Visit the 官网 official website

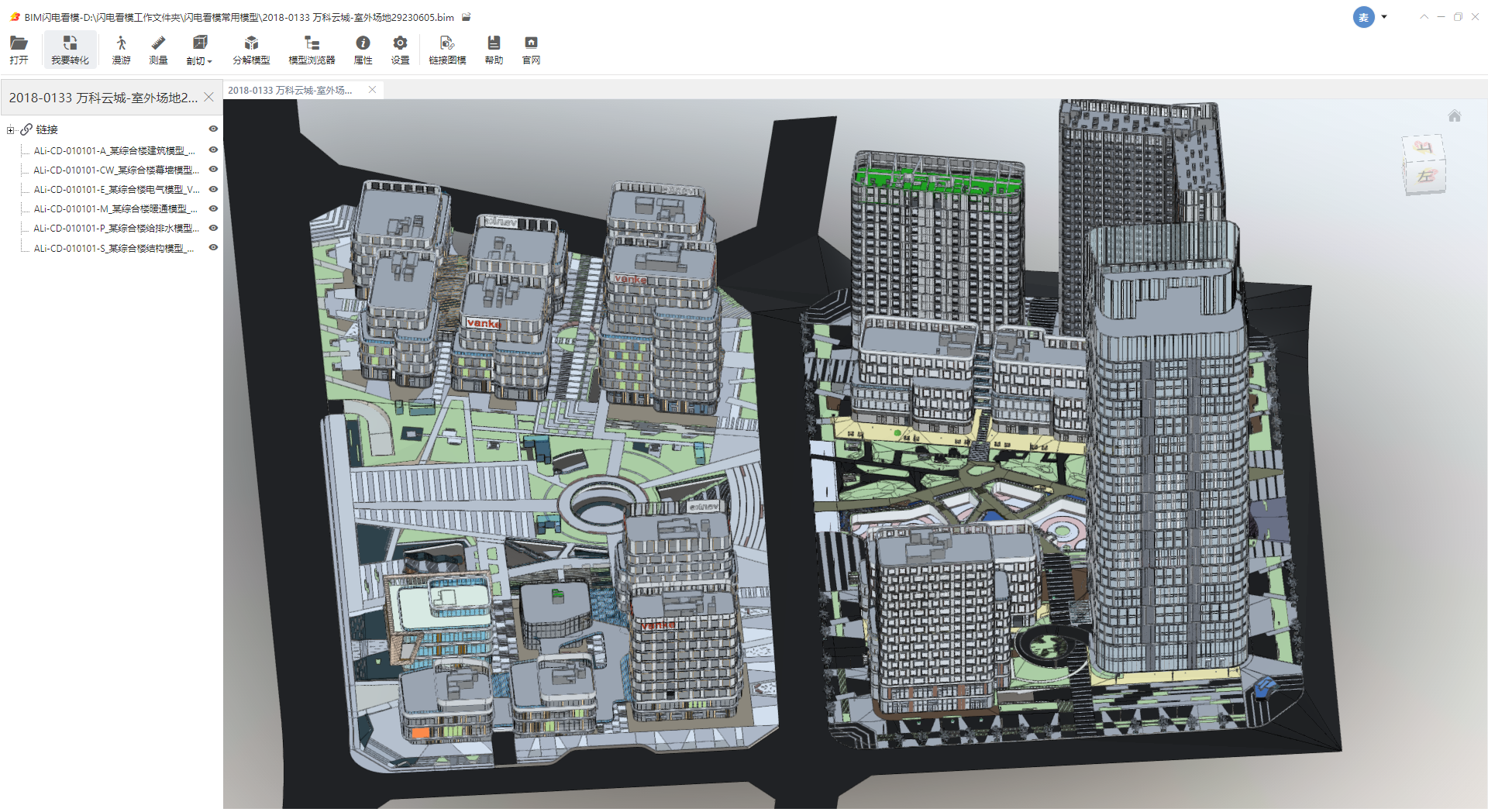click(x=531, y=50)
